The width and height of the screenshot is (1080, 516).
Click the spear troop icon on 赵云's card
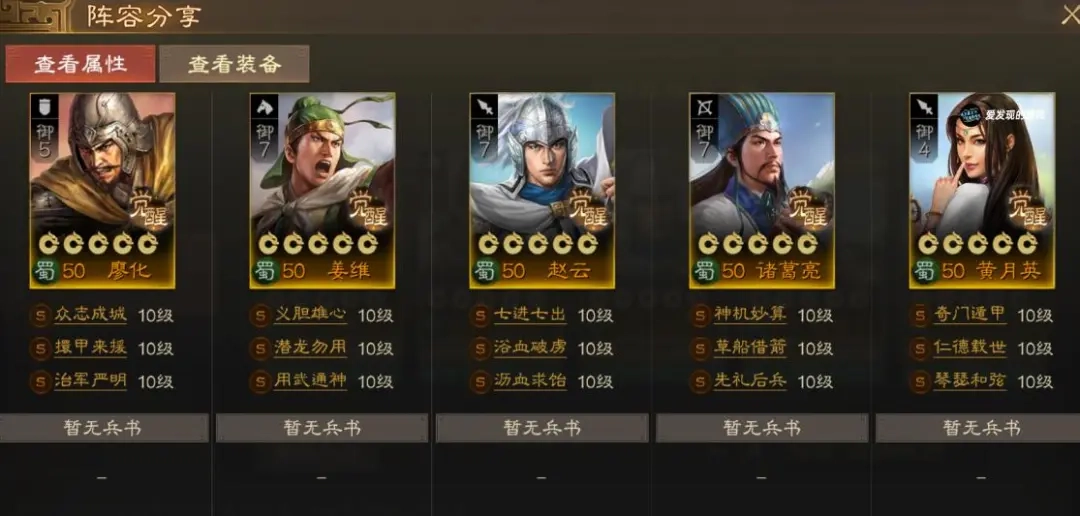point(484,107)
